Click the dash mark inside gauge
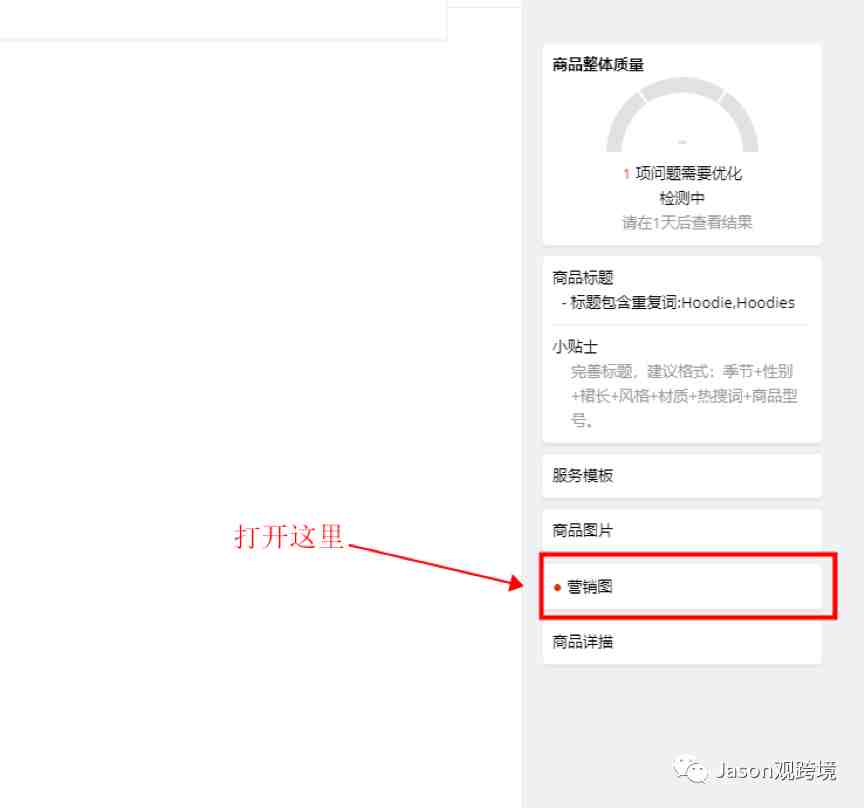The image size is (864, 808). click(x=682, y=142)
